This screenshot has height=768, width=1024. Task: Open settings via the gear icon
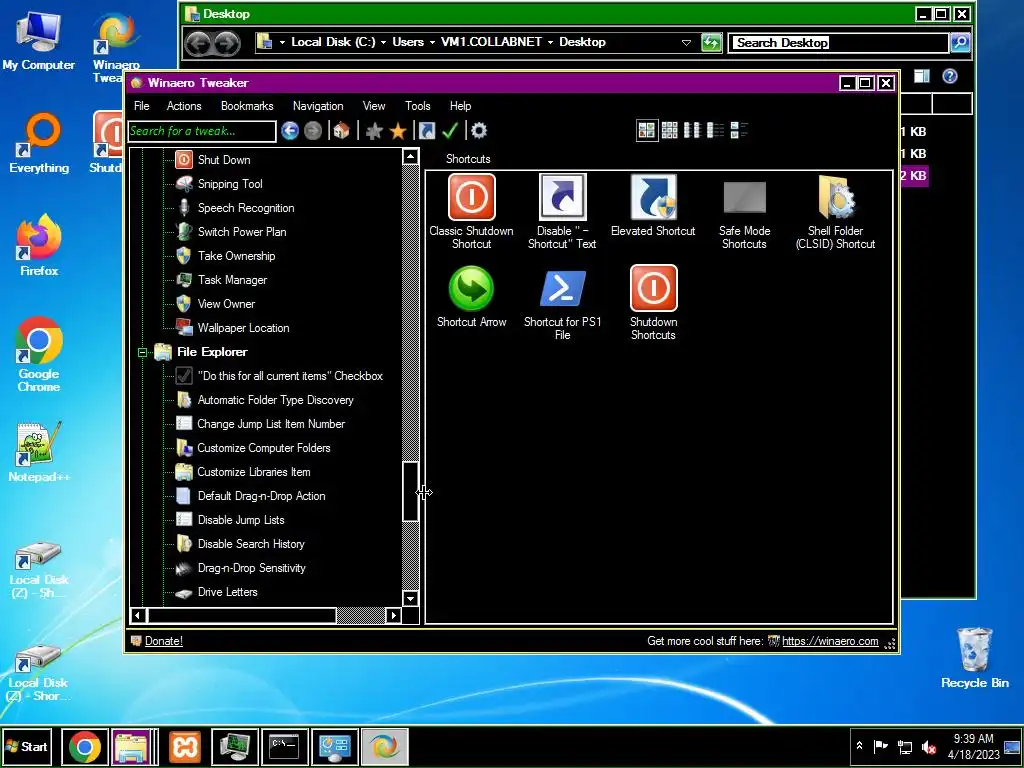(x=479, y=131)
